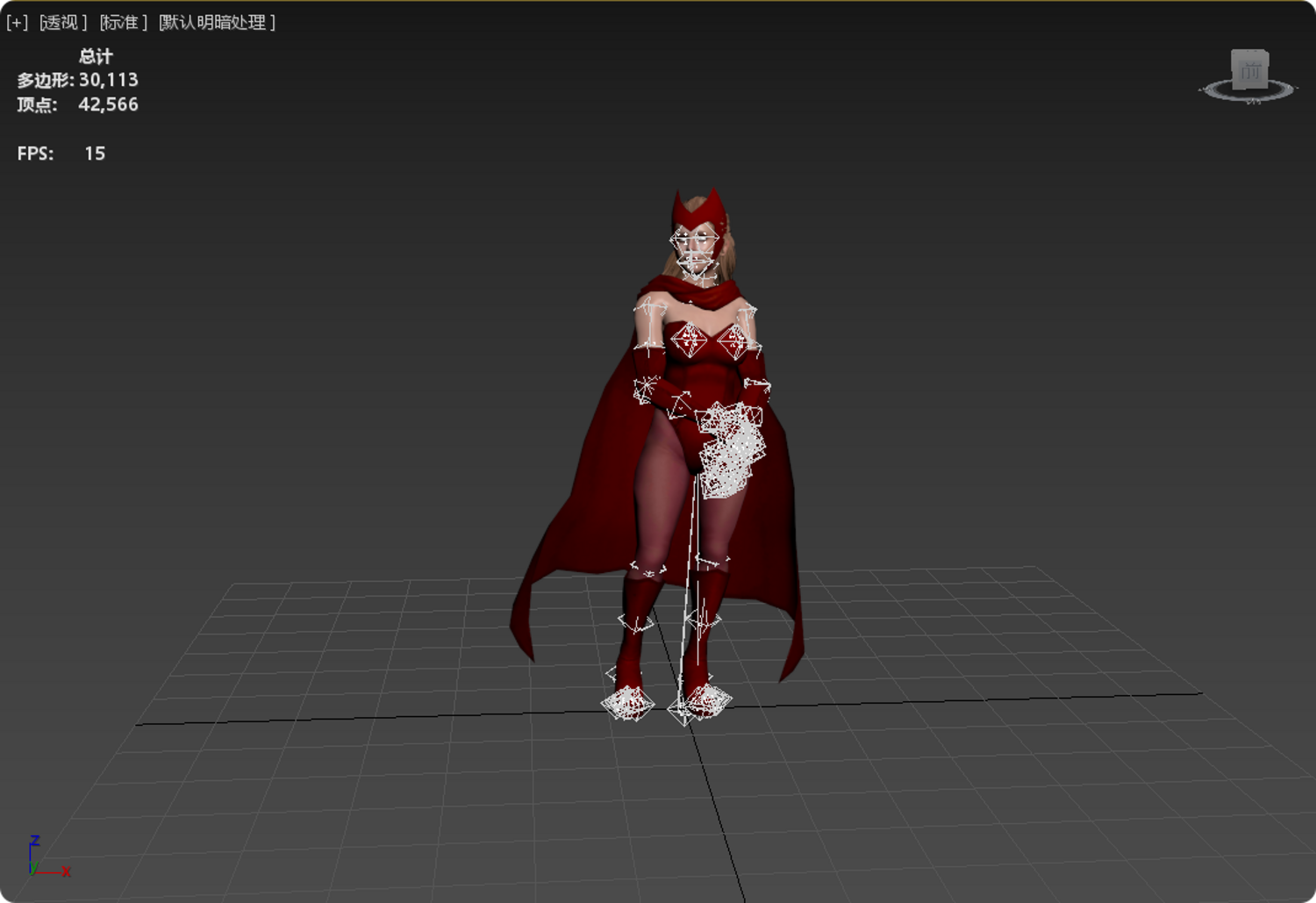Open the 标准 shading viewport menu

click(123, 22)
